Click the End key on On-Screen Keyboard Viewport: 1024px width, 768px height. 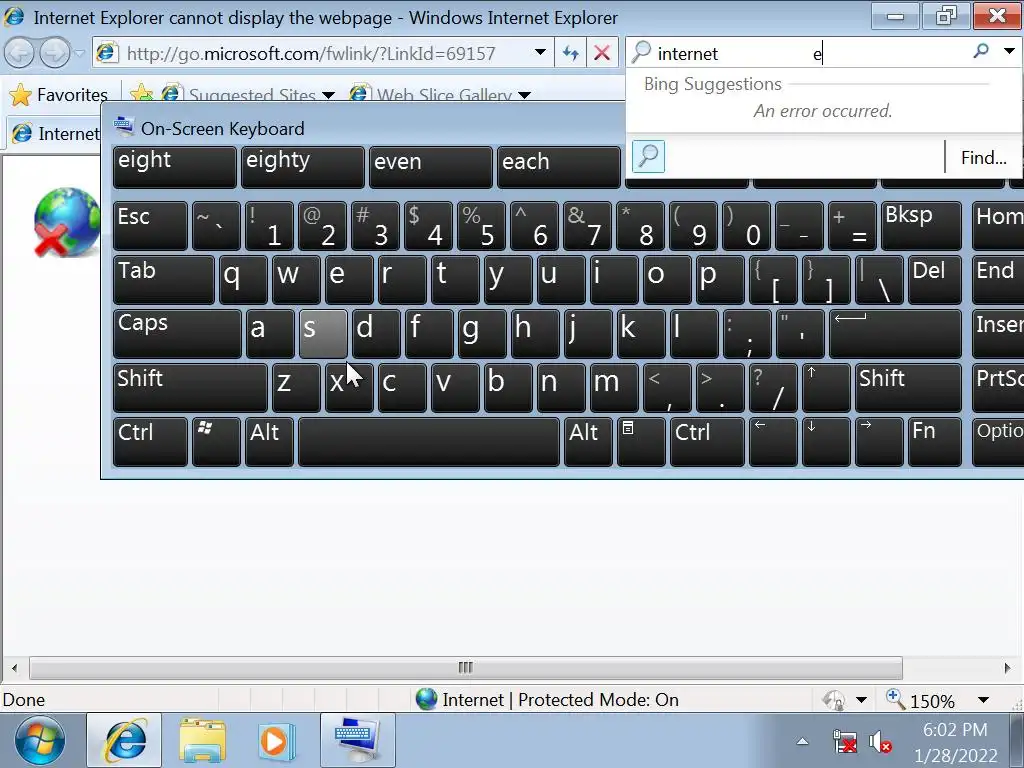[x=998, y=280]
